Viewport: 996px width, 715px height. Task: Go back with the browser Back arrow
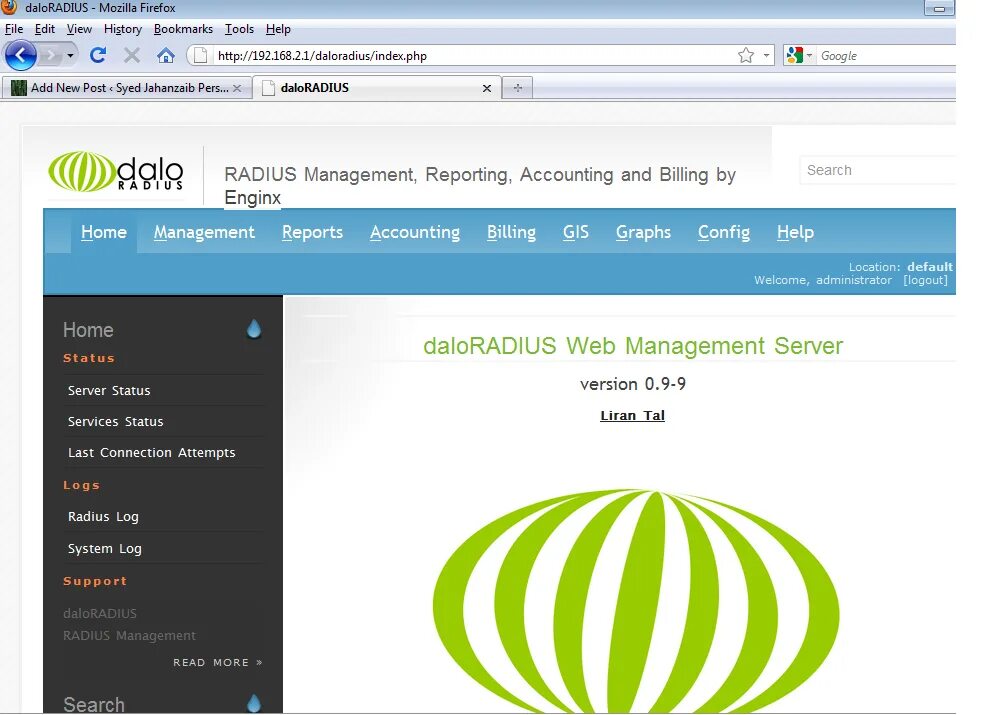tap(20, 55)
